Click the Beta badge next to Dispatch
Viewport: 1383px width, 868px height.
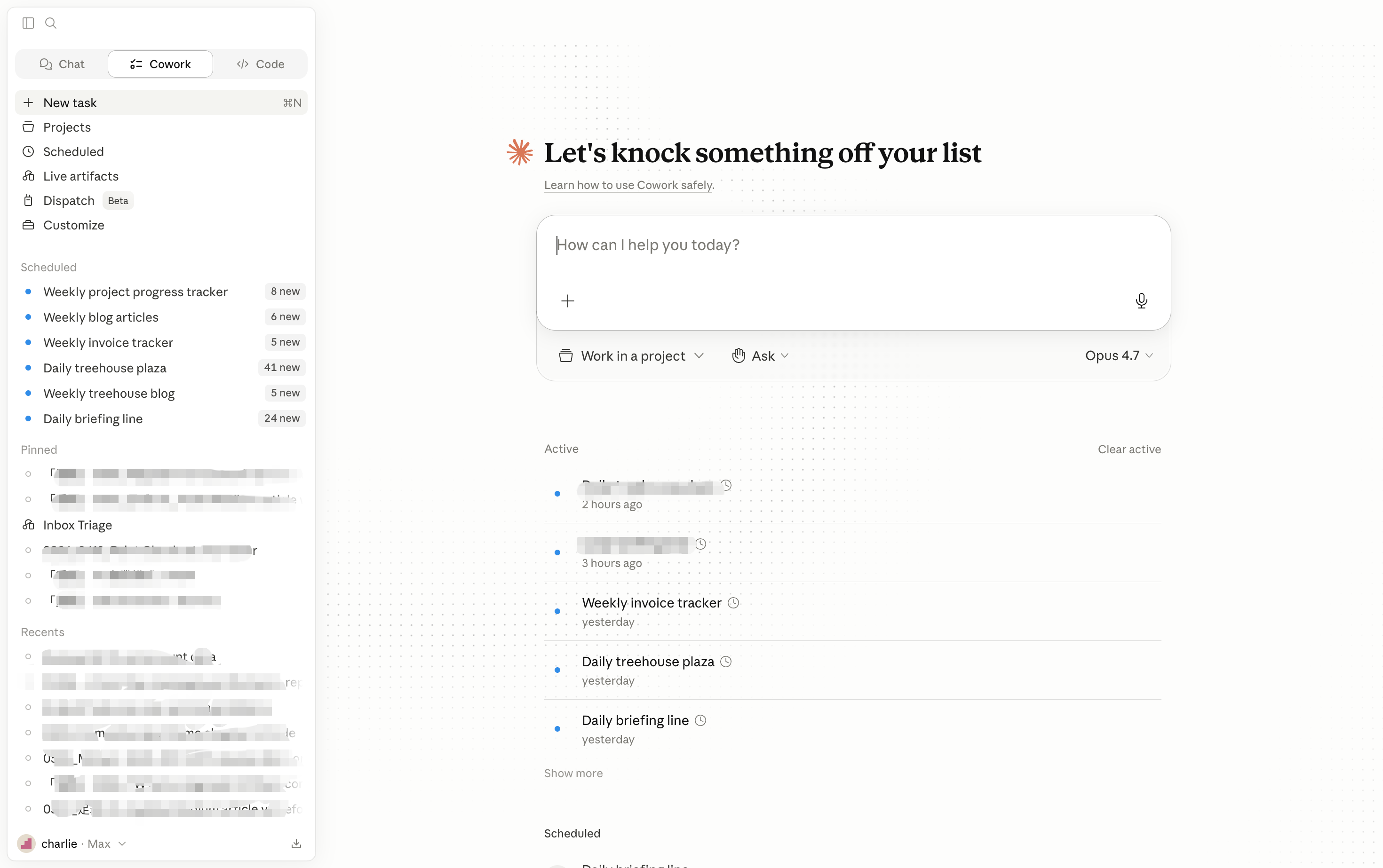[x=118, y=201]
